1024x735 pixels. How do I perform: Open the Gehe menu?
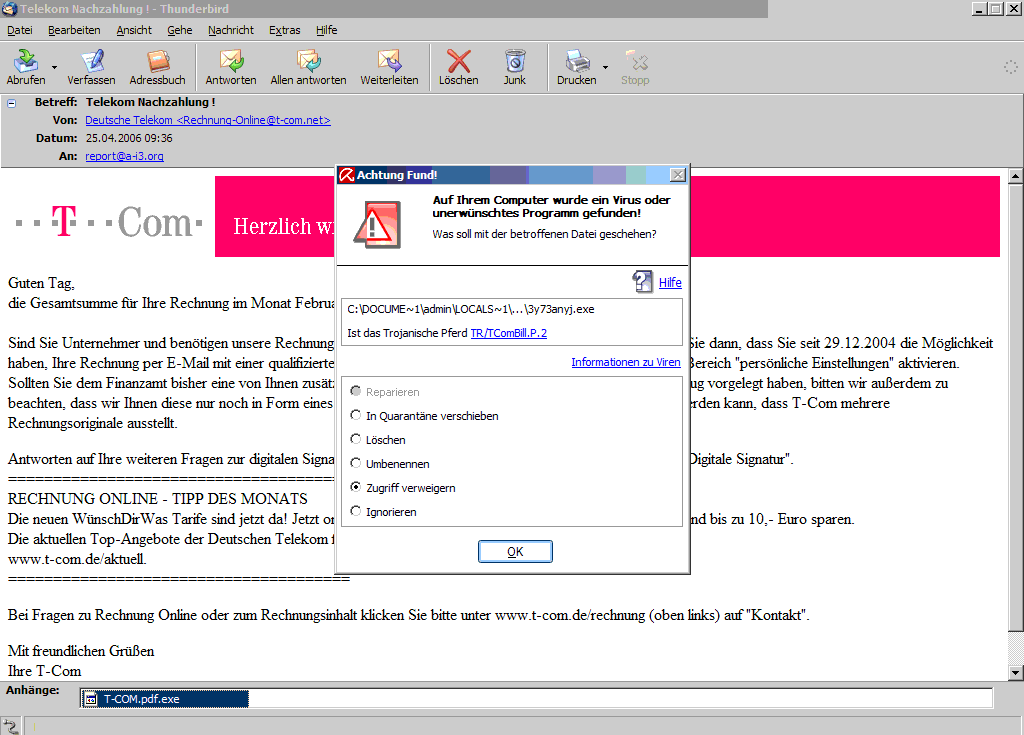pos(180,30)
